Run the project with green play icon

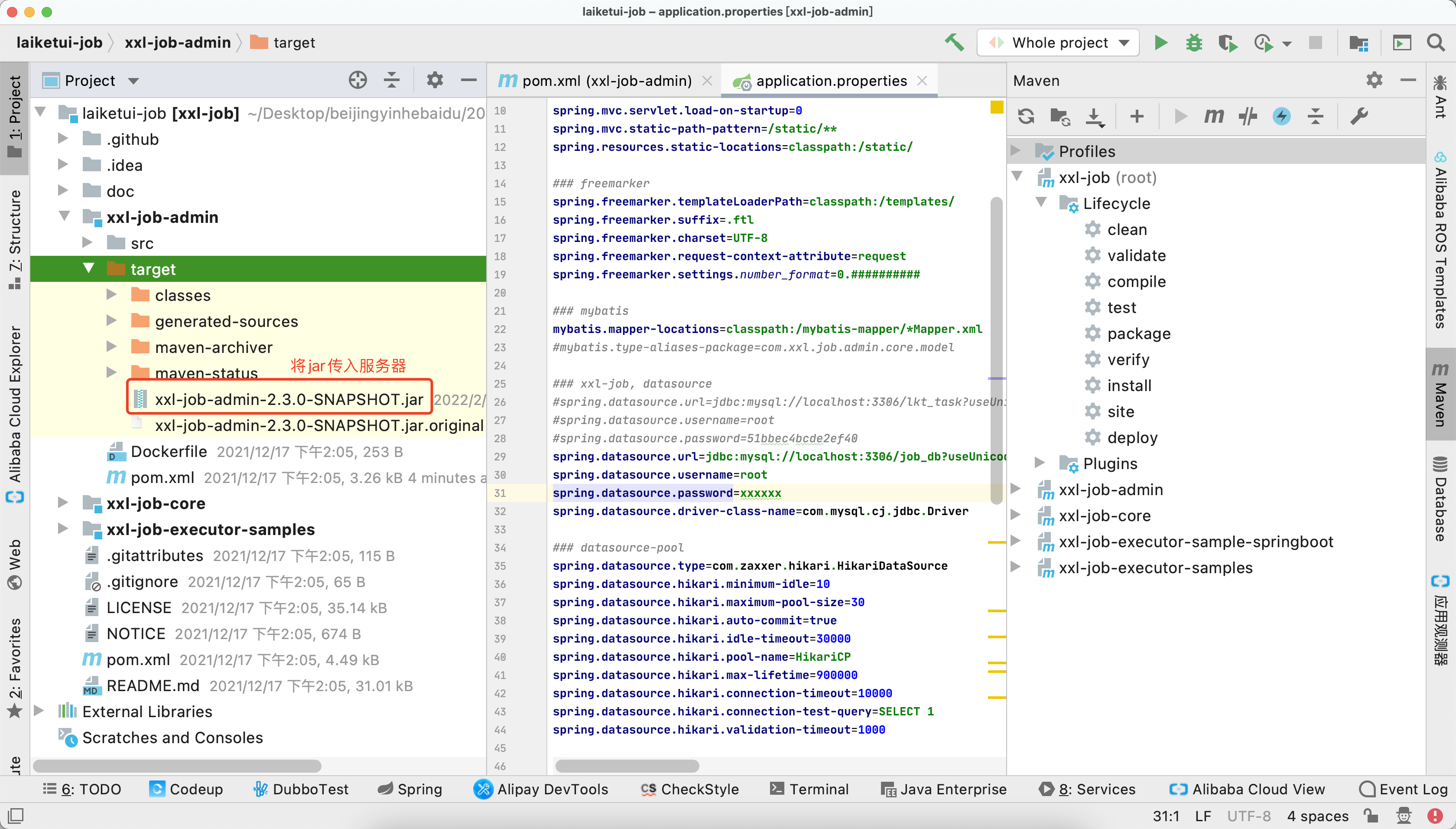pyautogui.click(x=1161, y=42)
